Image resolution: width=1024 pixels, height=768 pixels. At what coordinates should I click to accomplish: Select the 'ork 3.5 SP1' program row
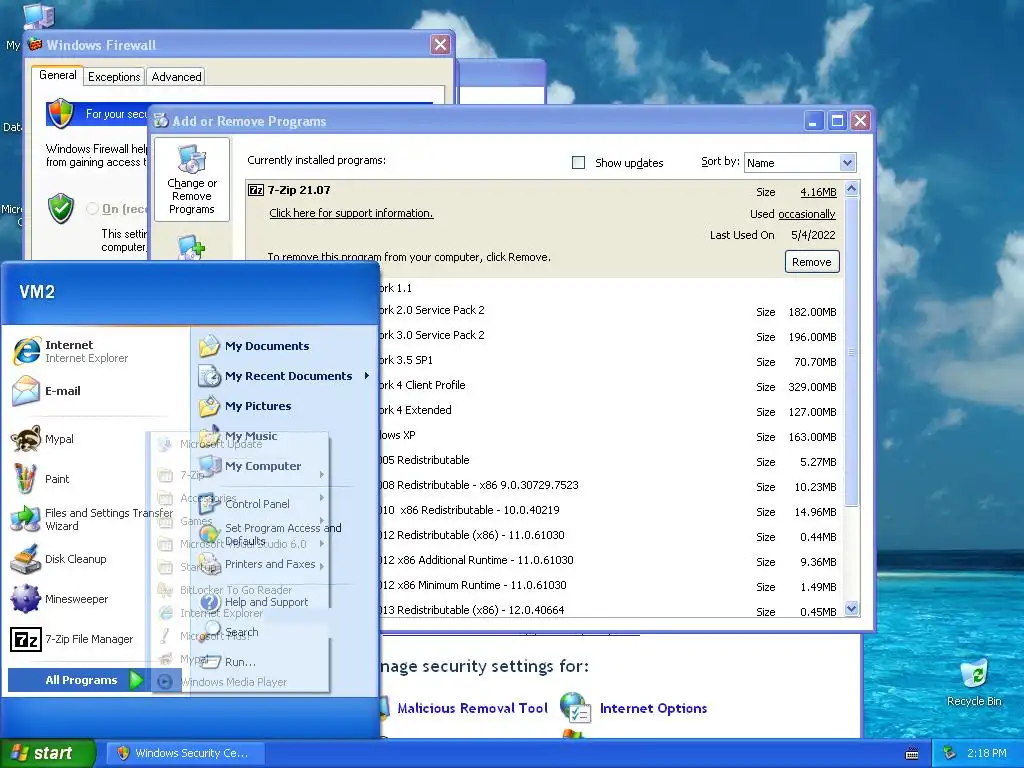click(610, 360)
